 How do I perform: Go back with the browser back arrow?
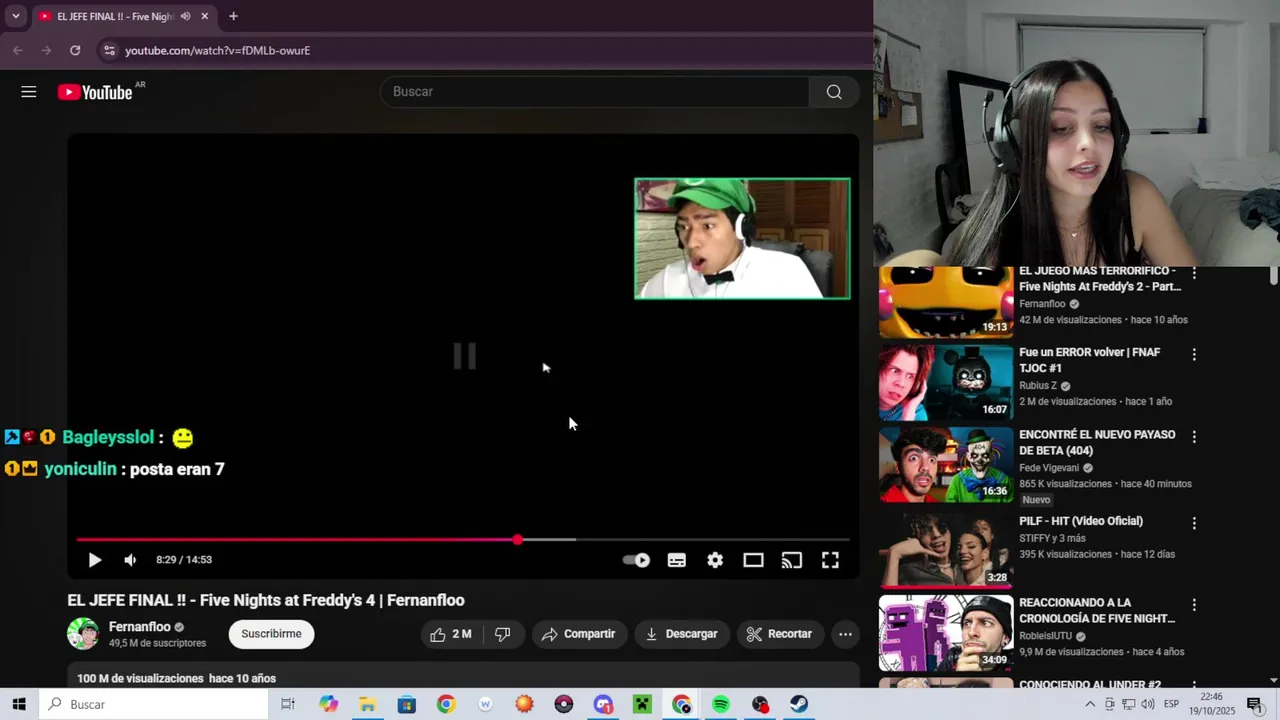(17, 50)
